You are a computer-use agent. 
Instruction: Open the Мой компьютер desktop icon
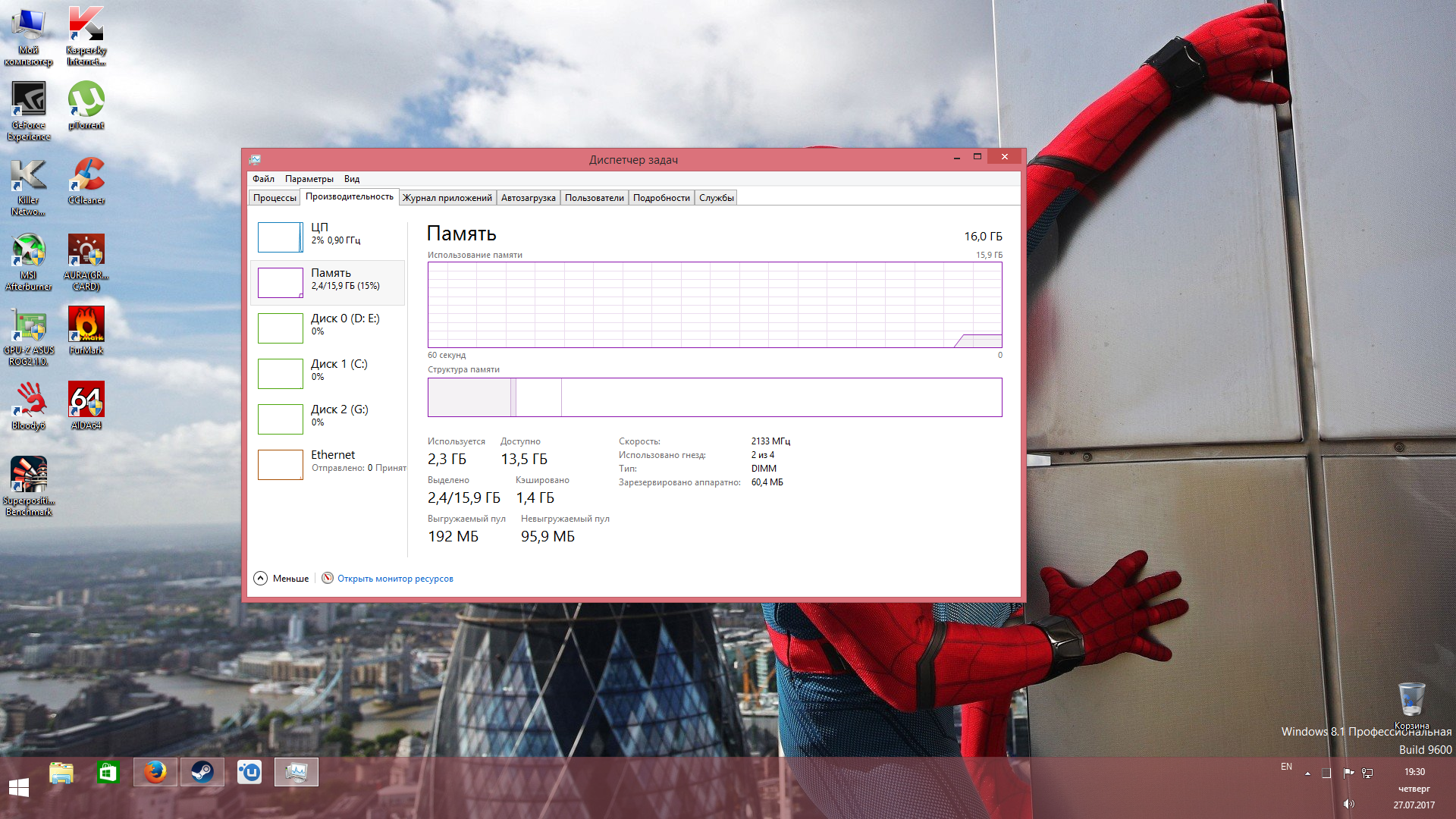pos(28,36)
